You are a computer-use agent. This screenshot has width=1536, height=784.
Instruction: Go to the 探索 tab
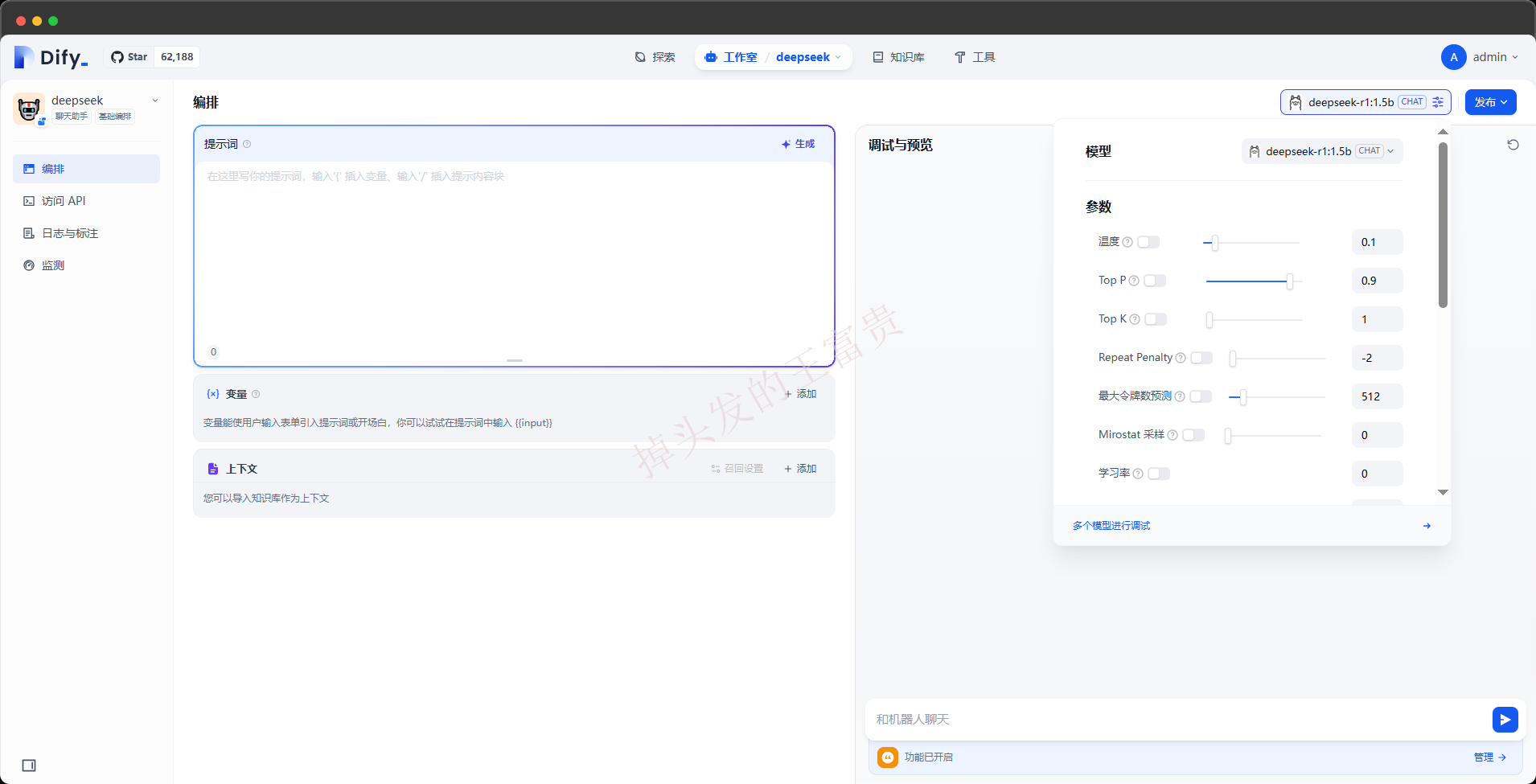[x=655, y=57]
